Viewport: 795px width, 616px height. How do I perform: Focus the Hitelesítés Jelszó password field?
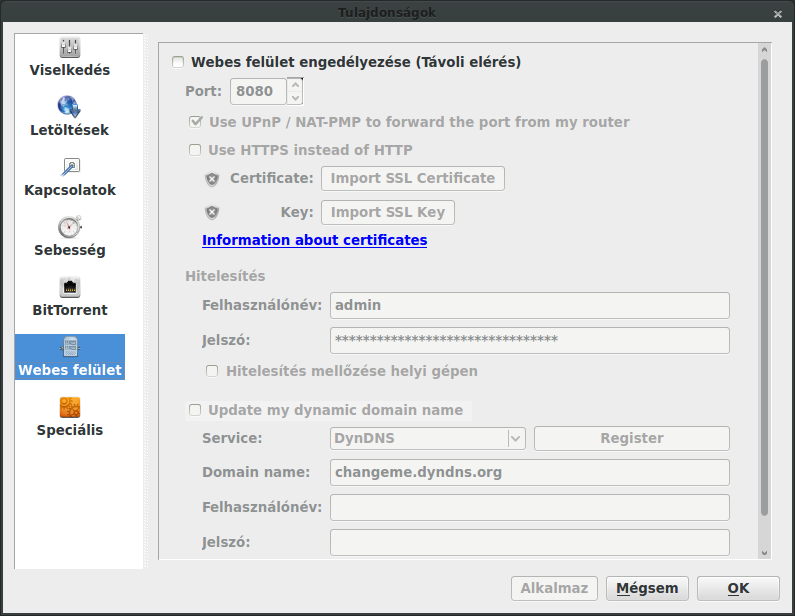click(530, 340)
